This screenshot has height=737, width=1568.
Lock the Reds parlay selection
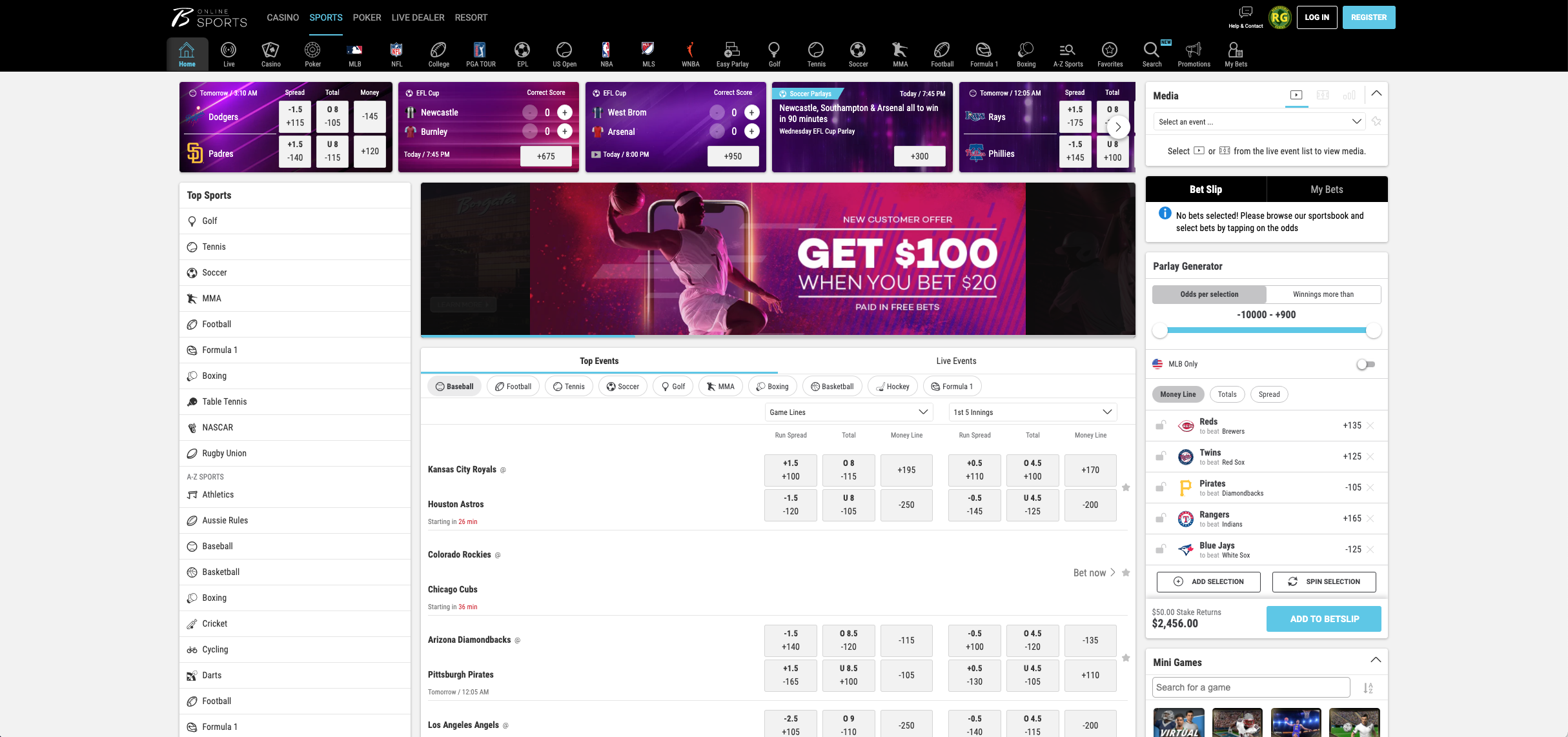pos(1160,425)
